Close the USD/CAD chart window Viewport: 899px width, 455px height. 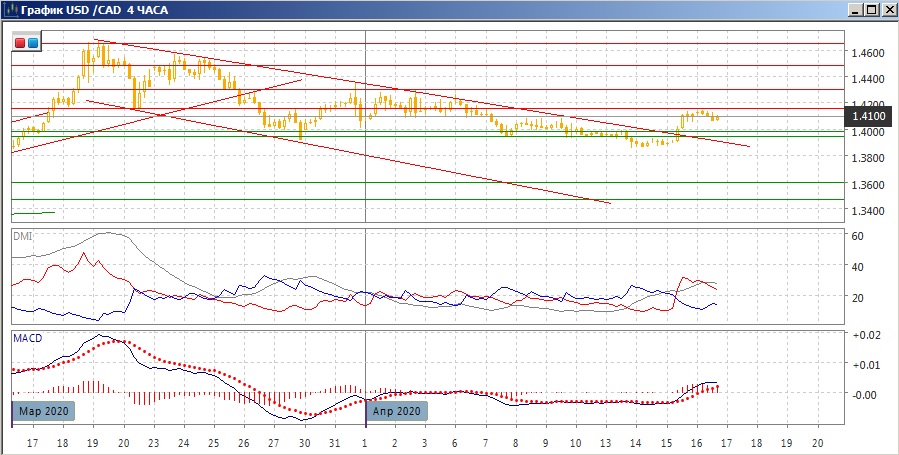click(887, 9)
